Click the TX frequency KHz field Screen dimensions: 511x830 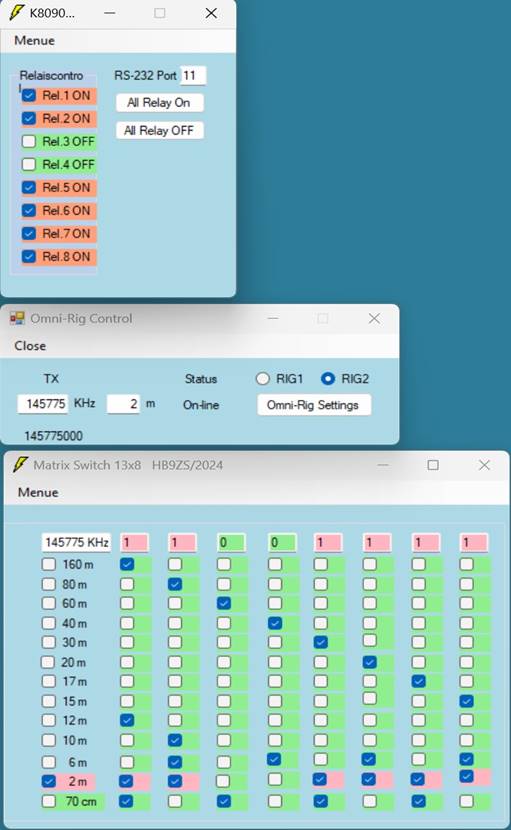pos(43,404)
